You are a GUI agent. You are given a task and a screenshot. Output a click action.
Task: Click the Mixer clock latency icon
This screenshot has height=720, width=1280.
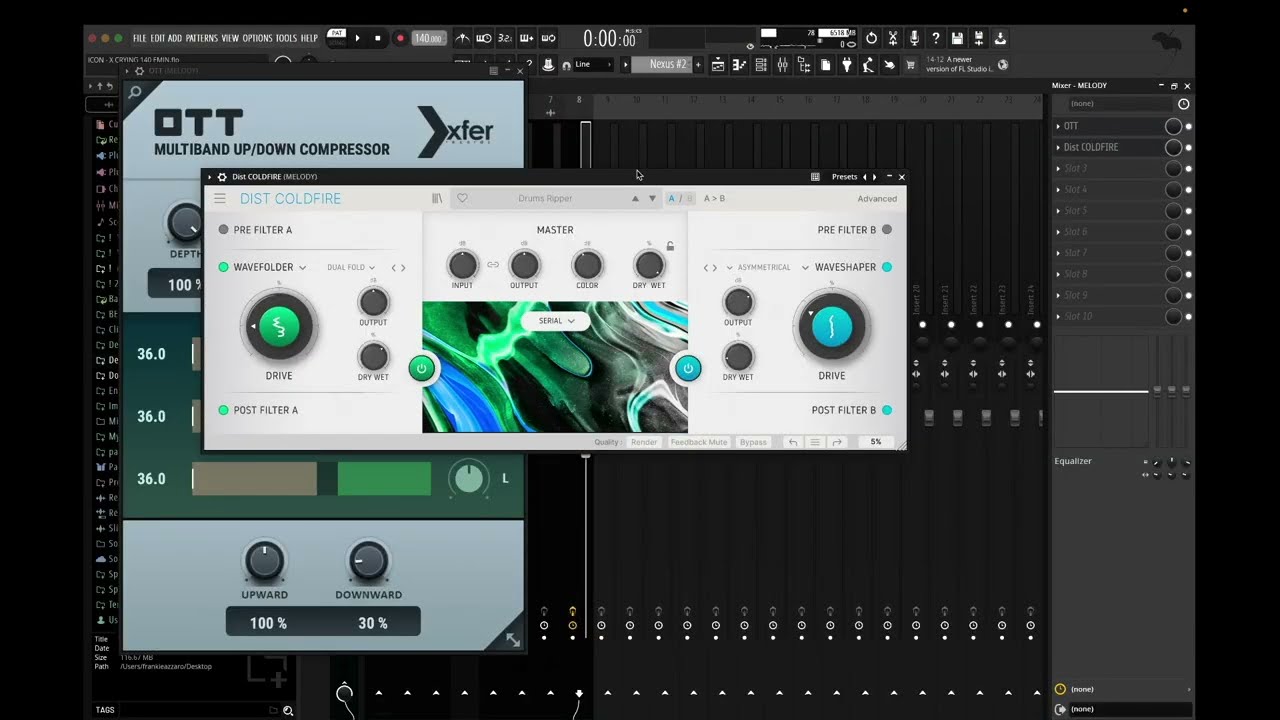[1184, 104]
